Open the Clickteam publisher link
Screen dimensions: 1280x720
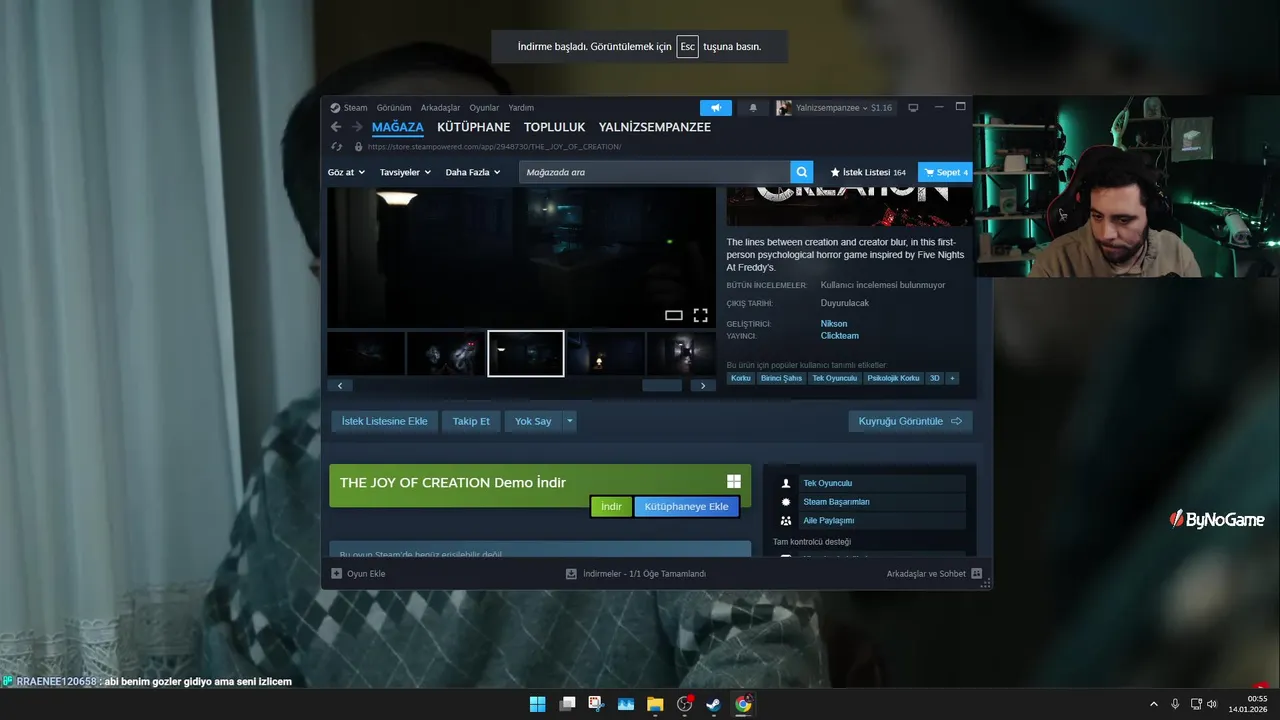pos(840,336)
